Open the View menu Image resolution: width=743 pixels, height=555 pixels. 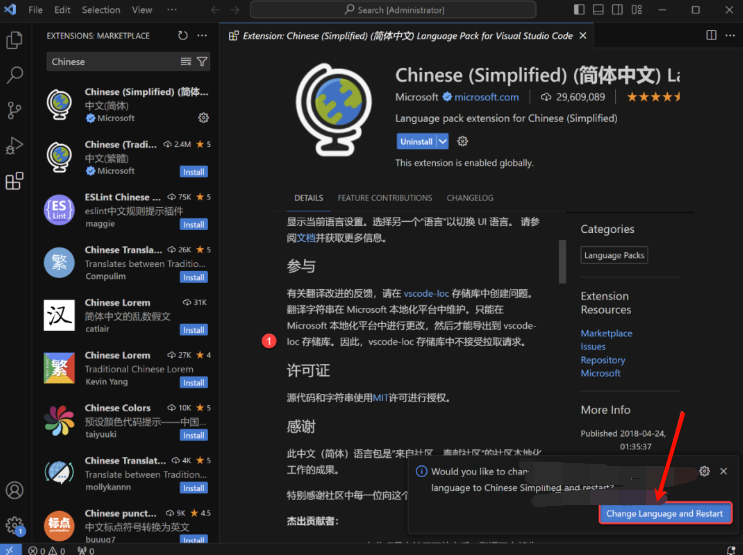click(x=142, y=9)
